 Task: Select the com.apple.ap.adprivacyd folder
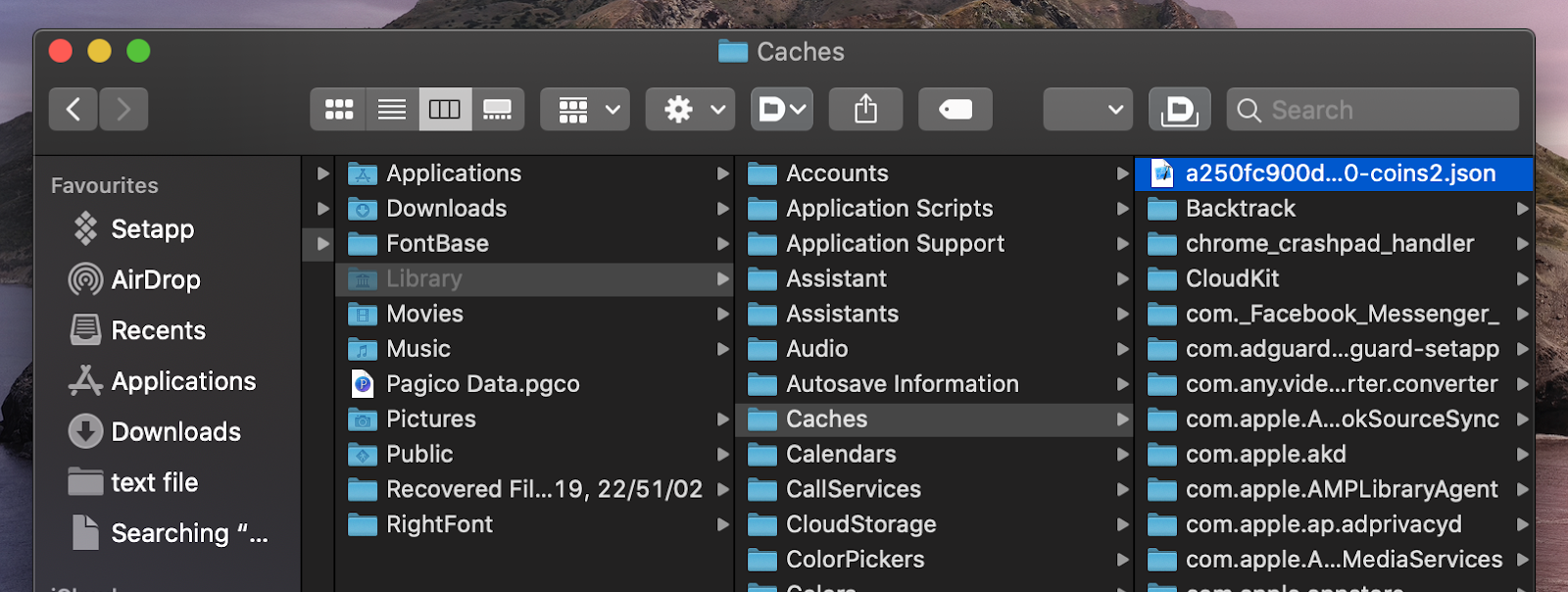(1335, 524)
